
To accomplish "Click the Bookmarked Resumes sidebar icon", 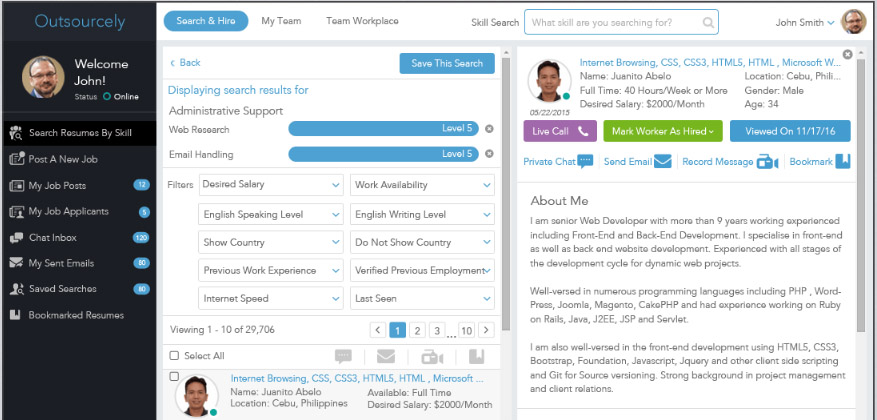I will (16, 315).
